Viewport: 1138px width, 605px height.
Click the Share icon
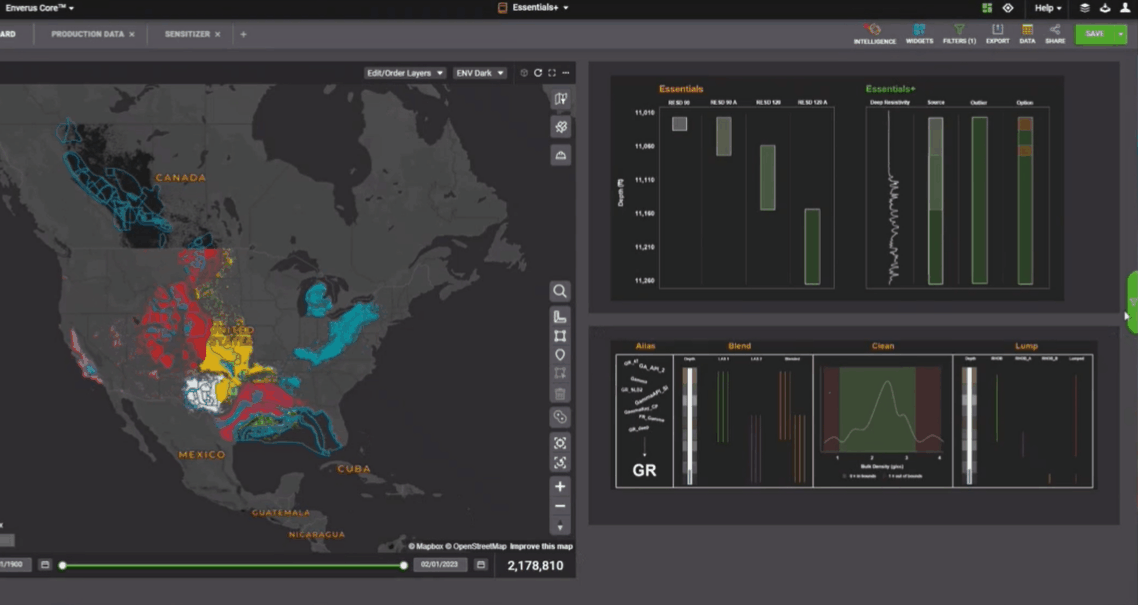tap(1055, 33)
